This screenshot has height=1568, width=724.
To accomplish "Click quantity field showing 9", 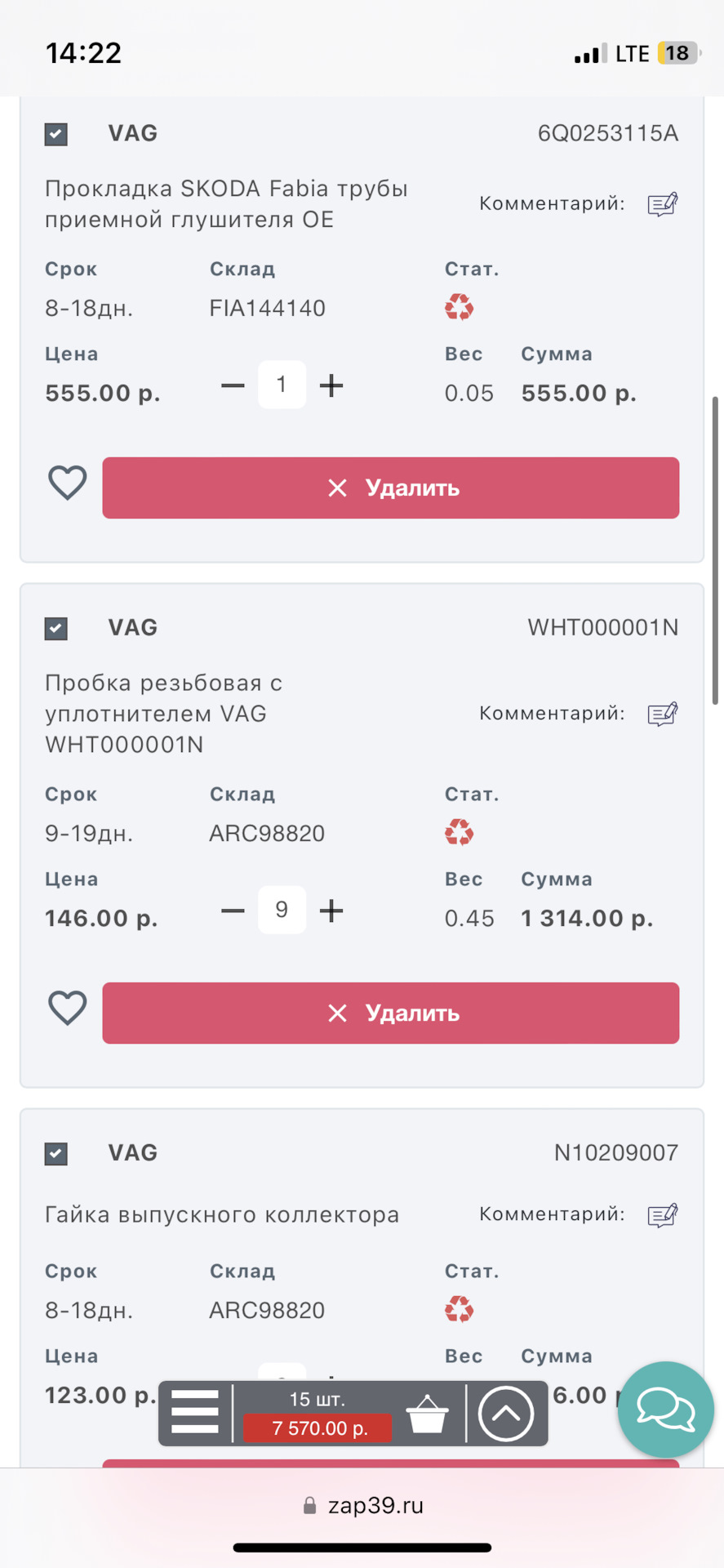I will pos(282,910).
